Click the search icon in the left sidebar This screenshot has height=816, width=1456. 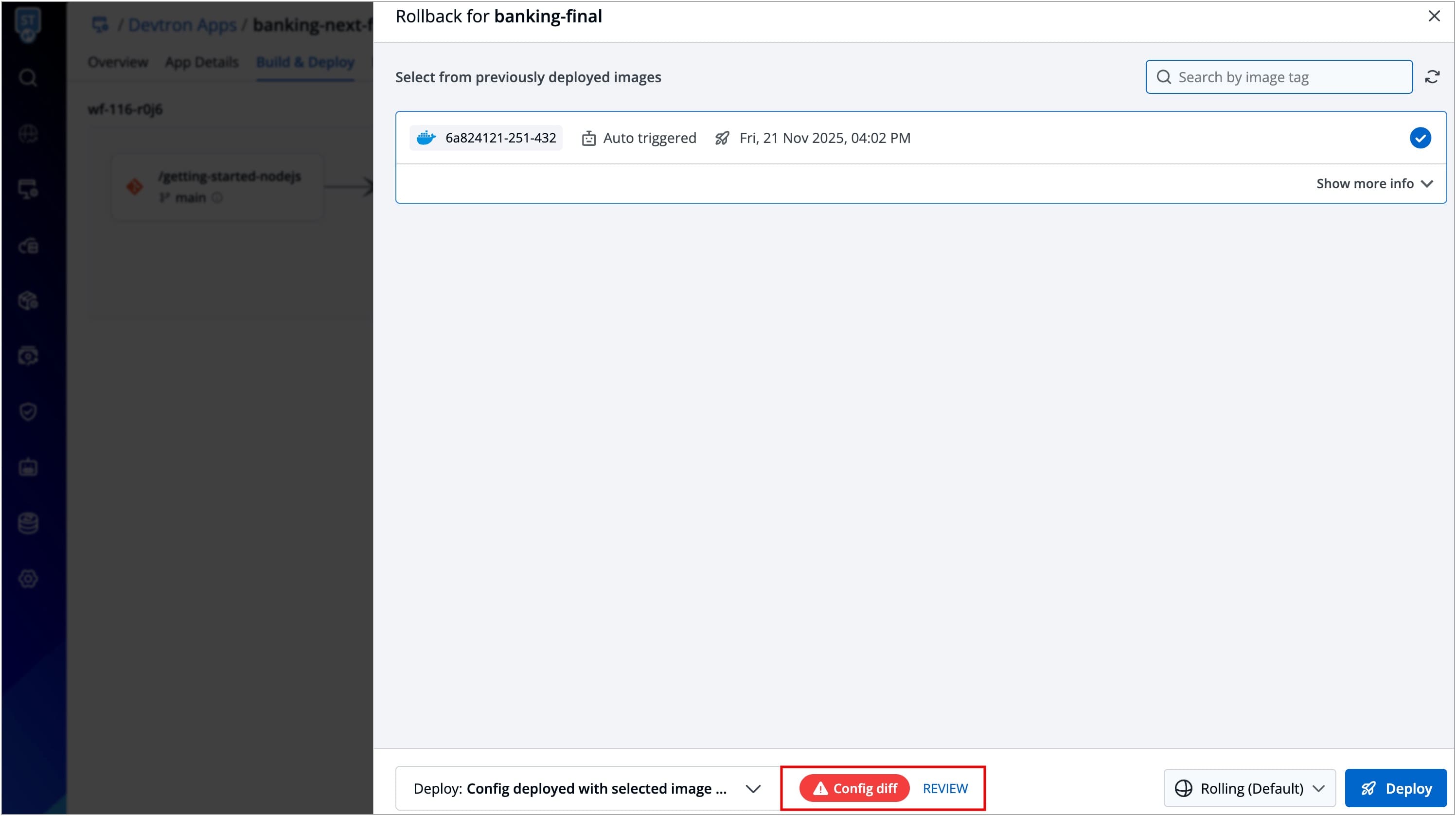coord(28,77)
